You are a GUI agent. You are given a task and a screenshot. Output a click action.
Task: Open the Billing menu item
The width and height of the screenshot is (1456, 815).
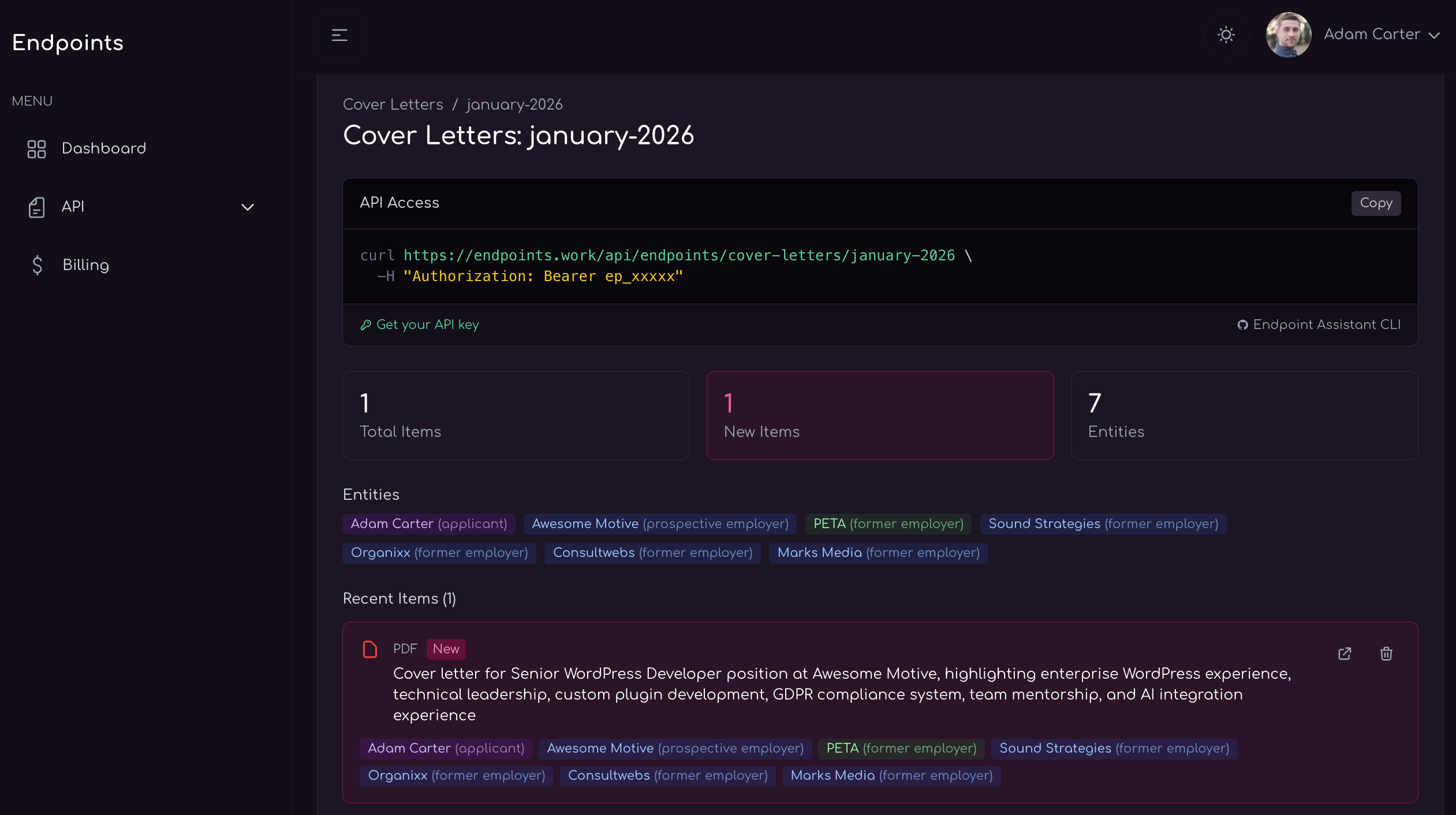[85, 265]
